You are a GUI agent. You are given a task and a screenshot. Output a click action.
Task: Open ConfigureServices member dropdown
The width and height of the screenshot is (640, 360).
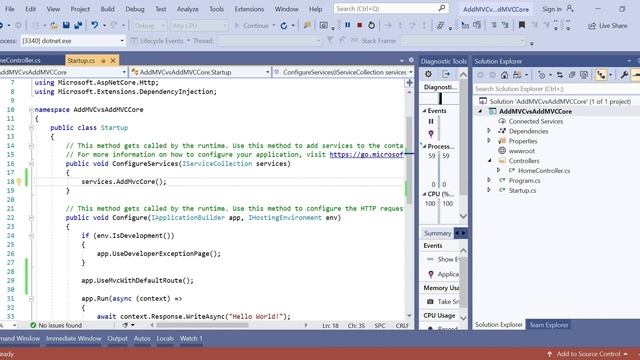(344, 72)
